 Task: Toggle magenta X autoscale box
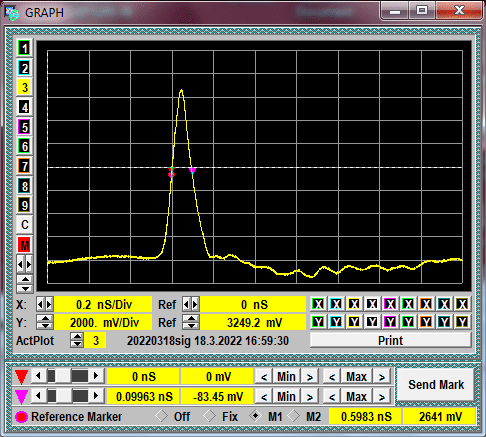tap(390, 304)
